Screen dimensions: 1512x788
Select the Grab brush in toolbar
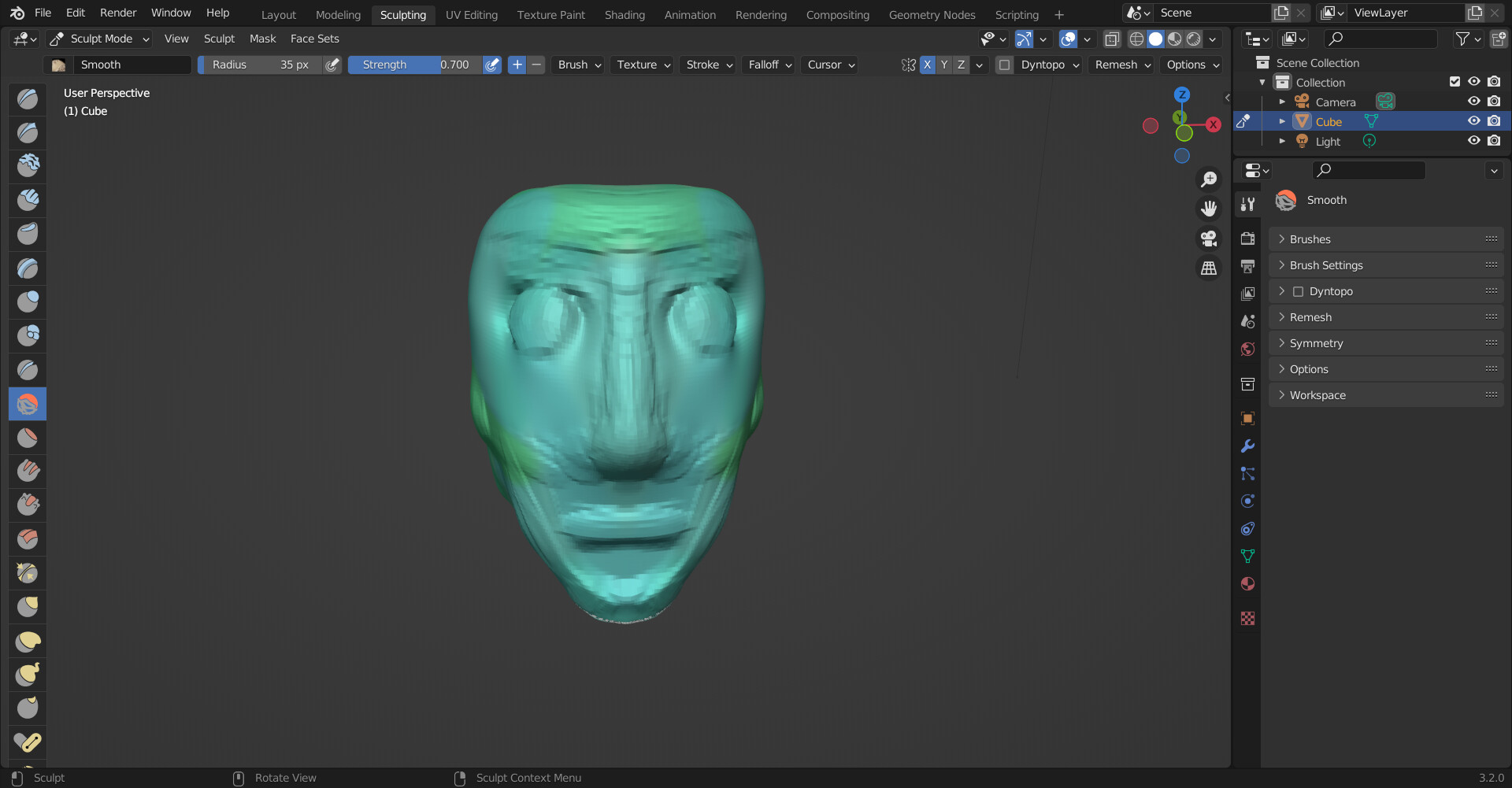pos(28,573)
